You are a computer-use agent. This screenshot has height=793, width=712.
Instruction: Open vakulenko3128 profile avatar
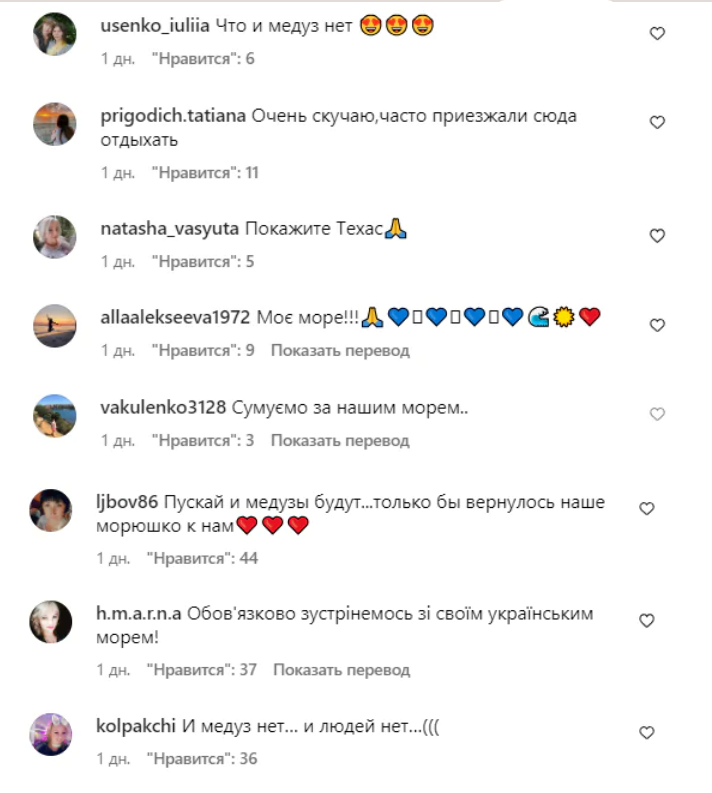(55, 416)
